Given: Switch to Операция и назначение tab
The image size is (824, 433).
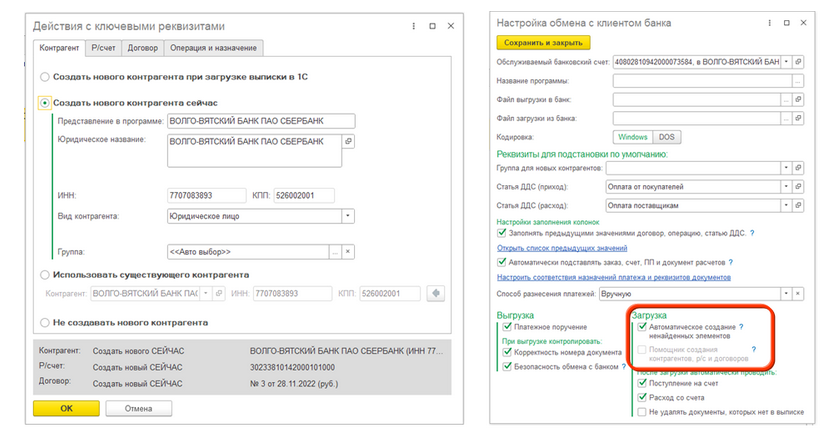Looking at the screenshot, I should [213, 48].
